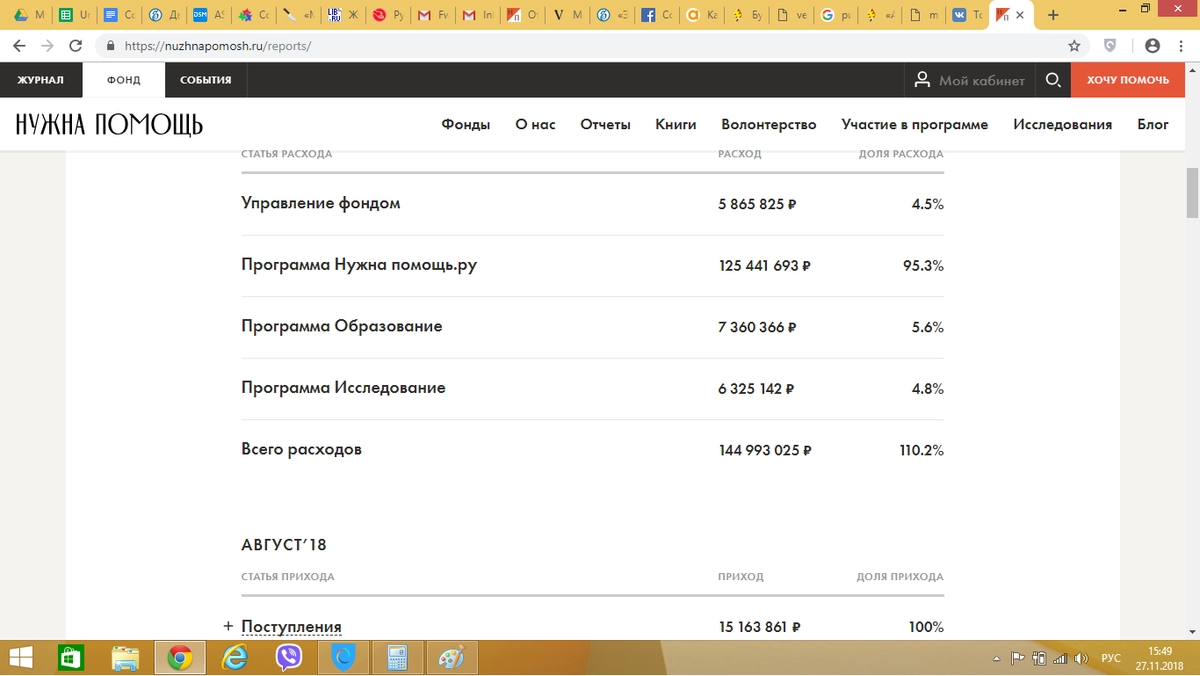This screenshot has width=1200, height=676.
Task: Expand the Поступления row with plus sign
Action: 228,627
